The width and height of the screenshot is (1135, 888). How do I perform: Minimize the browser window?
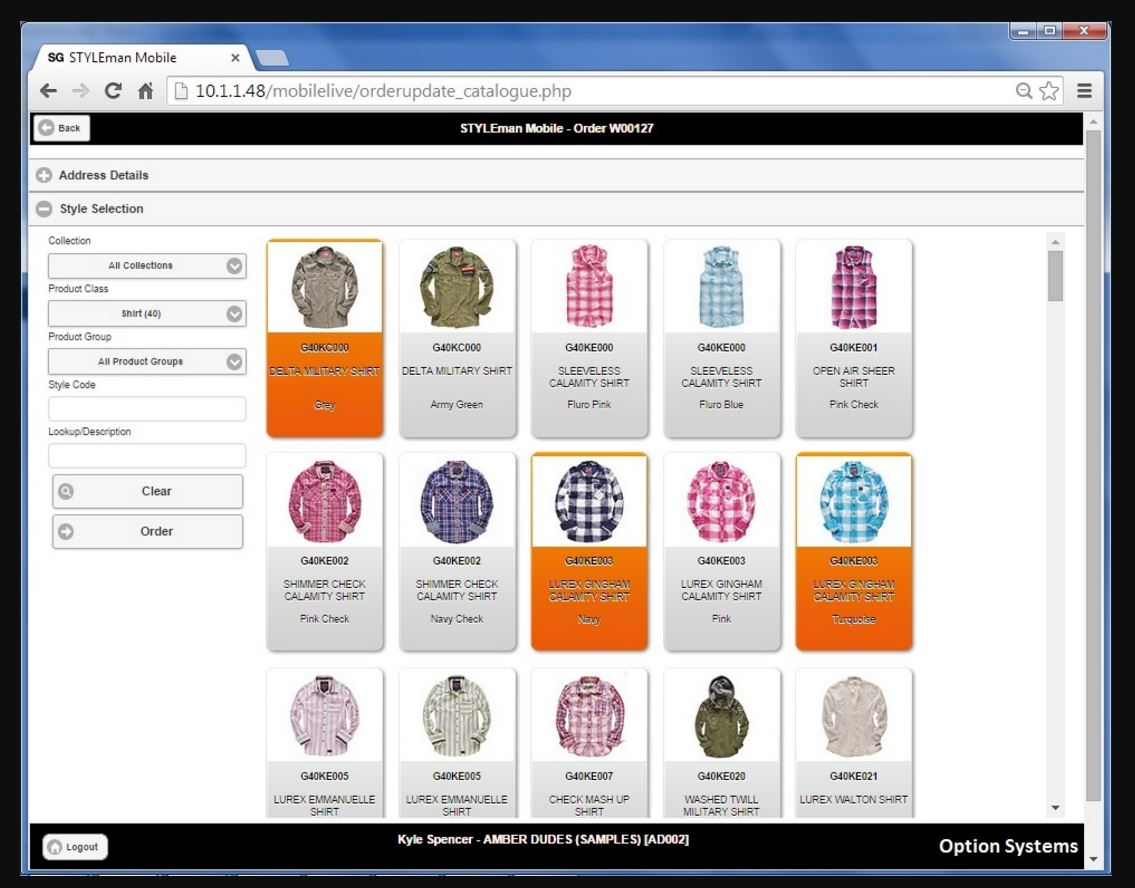[1023, 31]
